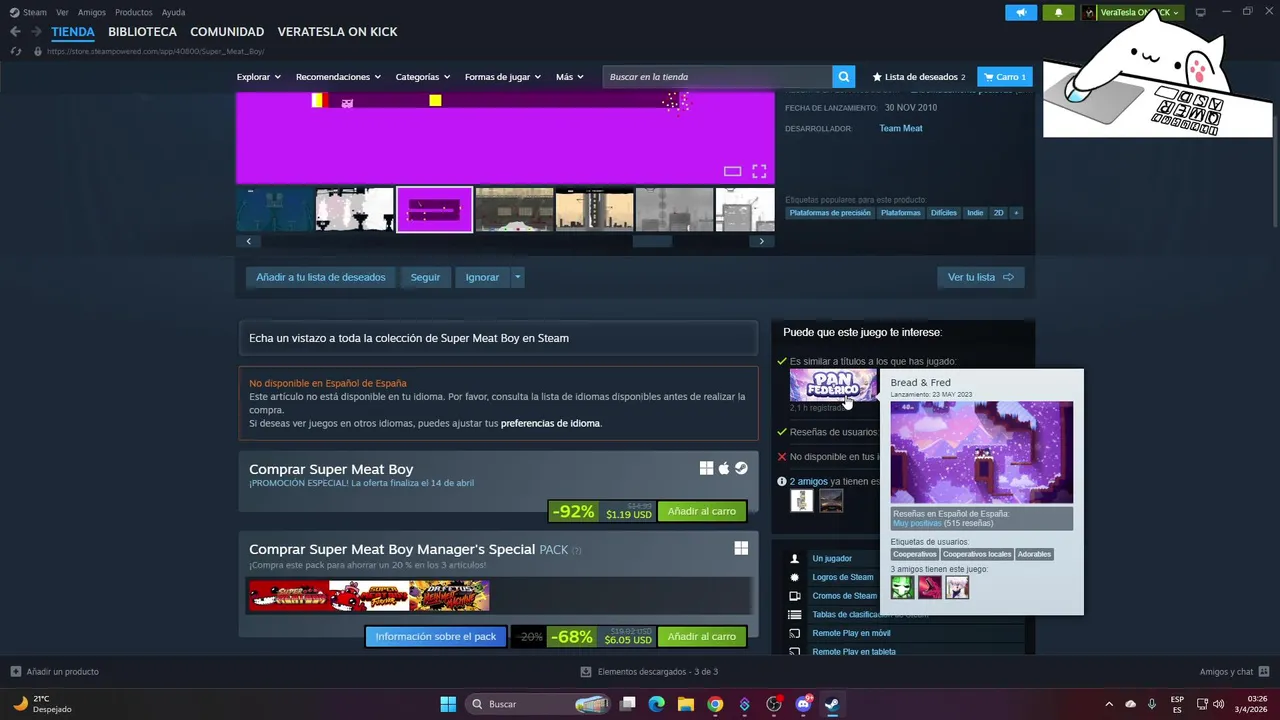Add Manager's Special pack to cart

pyautogui.click(x=701, y=636)
